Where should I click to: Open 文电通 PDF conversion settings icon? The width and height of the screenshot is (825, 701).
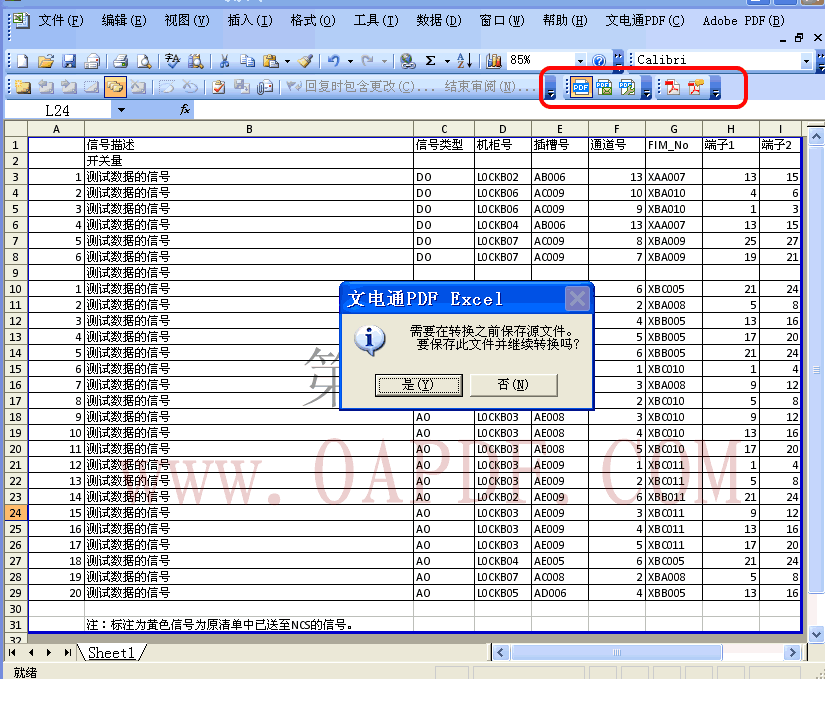pos(627,87)
